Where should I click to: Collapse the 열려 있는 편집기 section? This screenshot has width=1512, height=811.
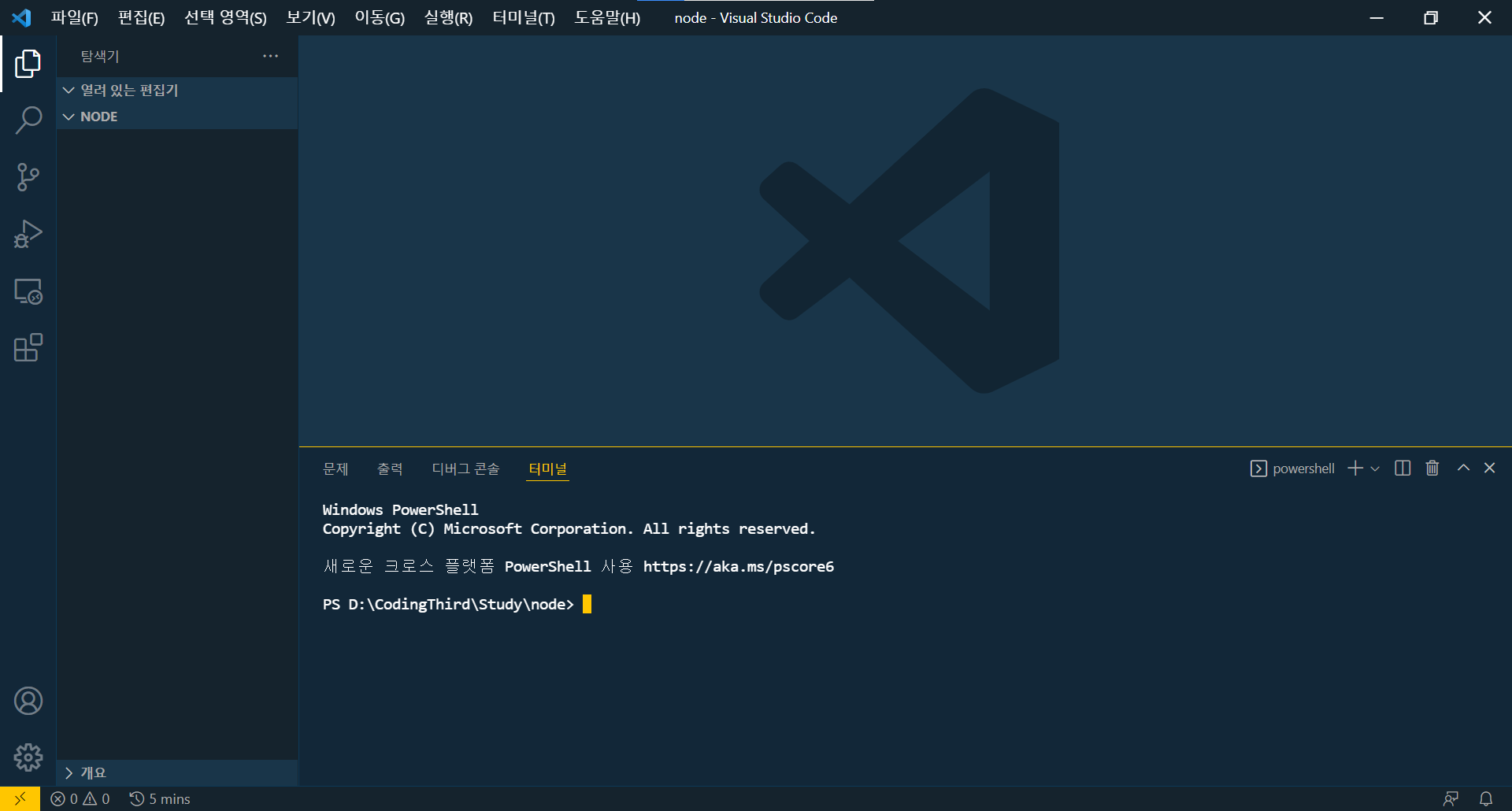177,91
